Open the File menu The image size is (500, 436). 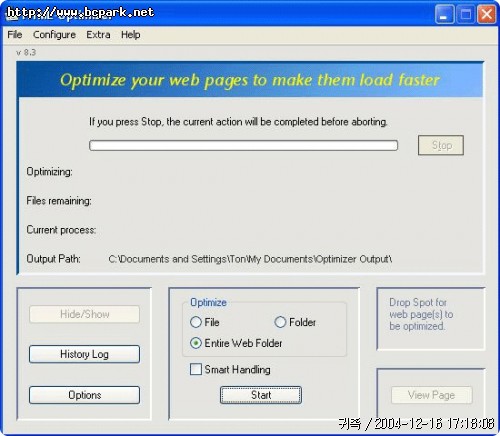(x=15, y=35)
